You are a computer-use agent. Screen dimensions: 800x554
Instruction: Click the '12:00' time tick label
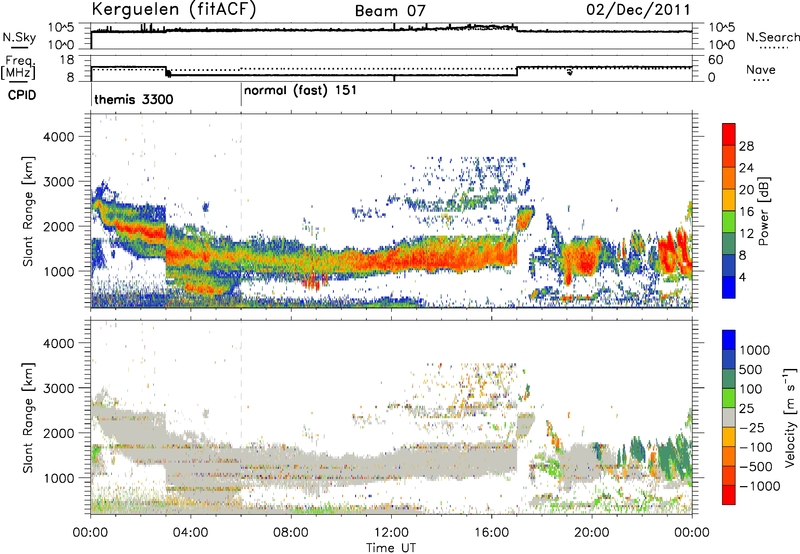pos(391,533)
